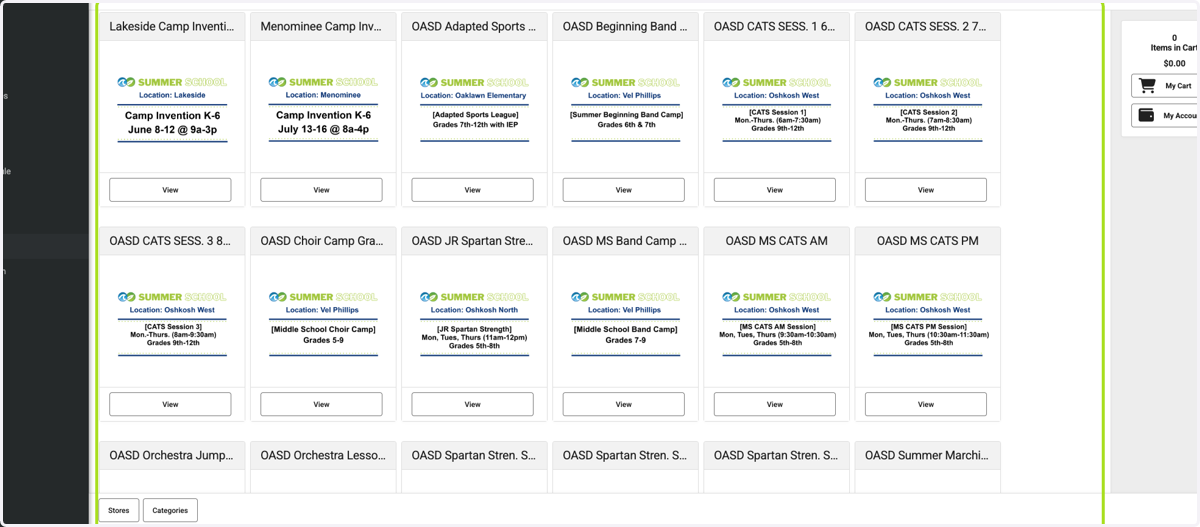Select Summer Beginning Band Camp thumbnail
This screenshot has width=1200, height=527.
click(x=625, y=108)
